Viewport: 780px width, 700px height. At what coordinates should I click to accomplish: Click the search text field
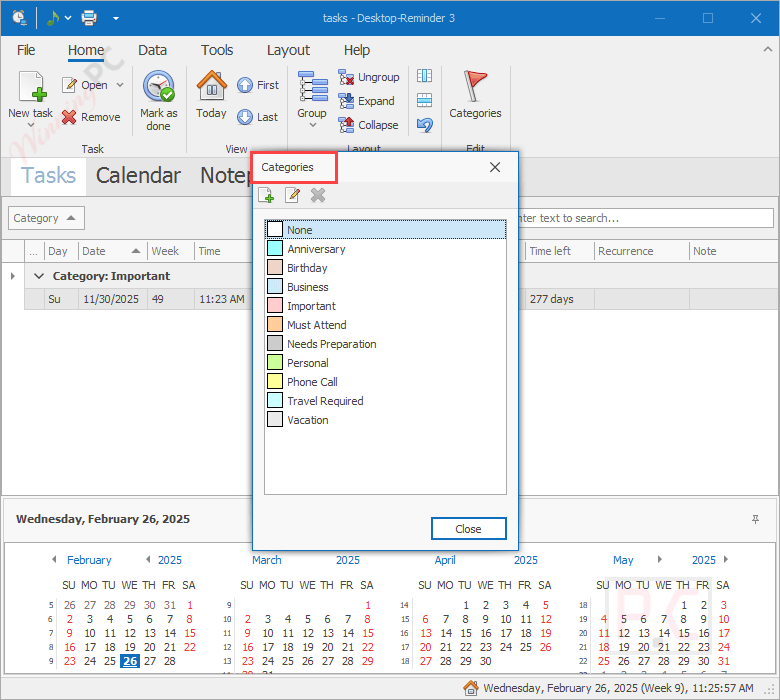click(645, 218)
